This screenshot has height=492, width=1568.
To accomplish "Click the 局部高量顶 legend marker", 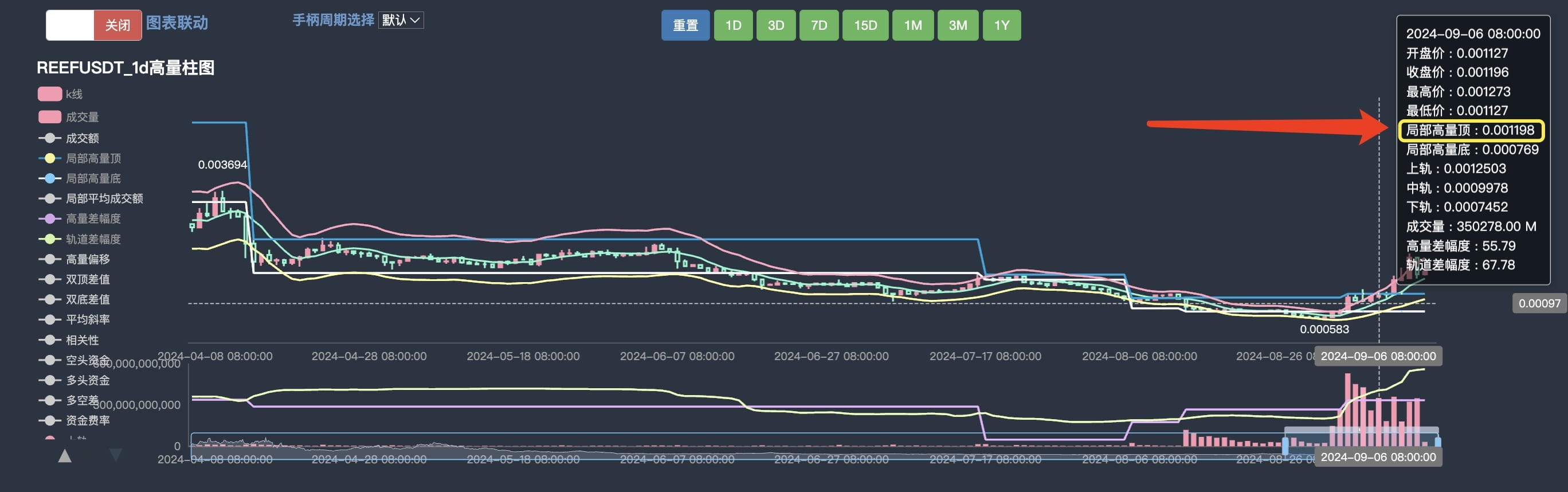I will coord(49,158).
